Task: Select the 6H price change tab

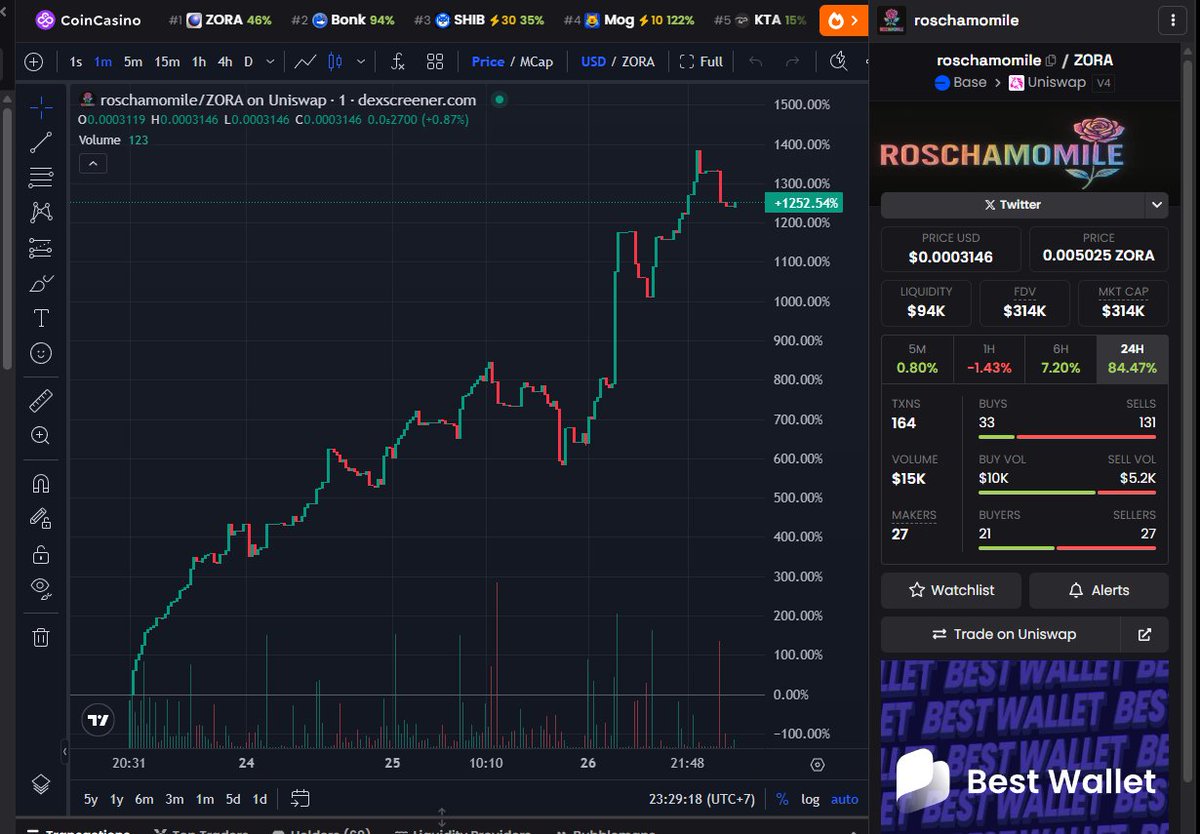Action: [x=1061, y=359]
